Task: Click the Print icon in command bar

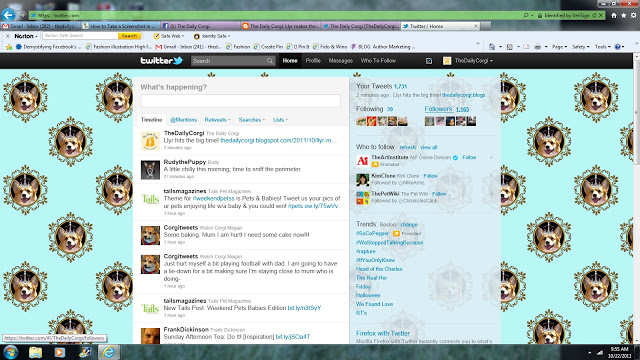Action: [x=538, y=47]
